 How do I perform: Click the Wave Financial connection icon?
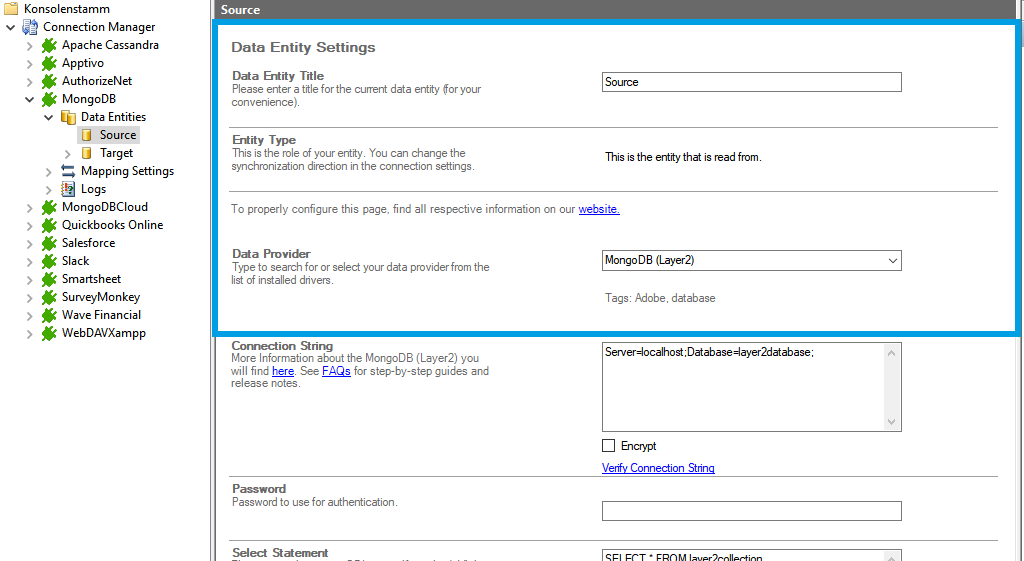point(49,315)
